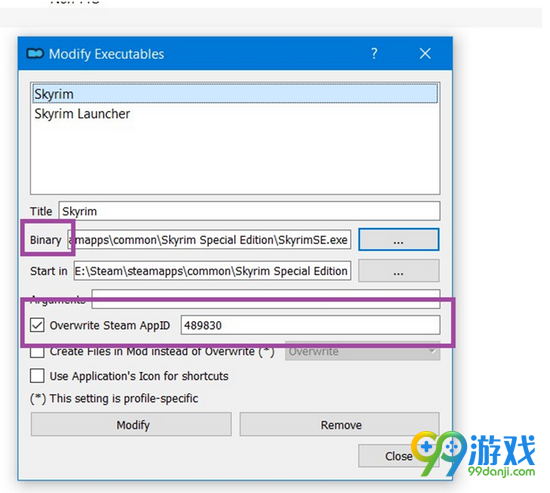550x493 pixels.
Task: Click into the Title text field
Action: (249, 211)
